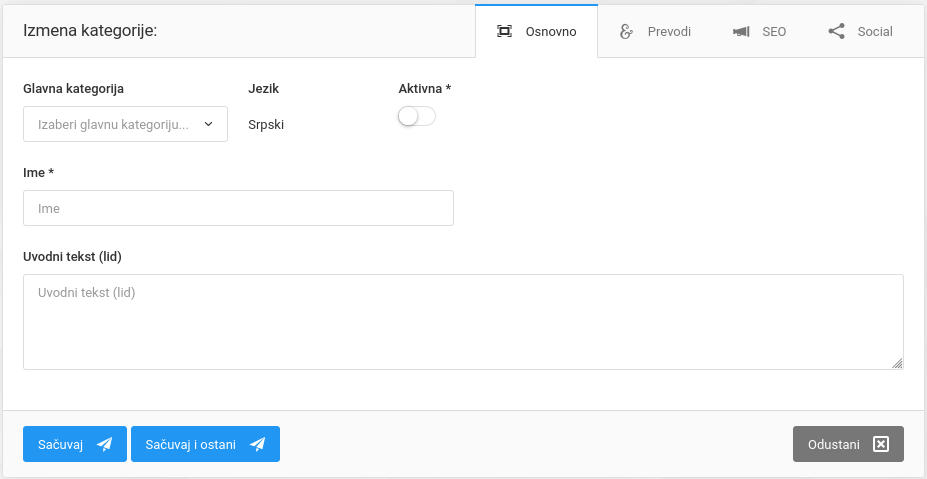
Task: Click inside the Uvodni tekst (lid) textarea
Action: tap(462, 322)
